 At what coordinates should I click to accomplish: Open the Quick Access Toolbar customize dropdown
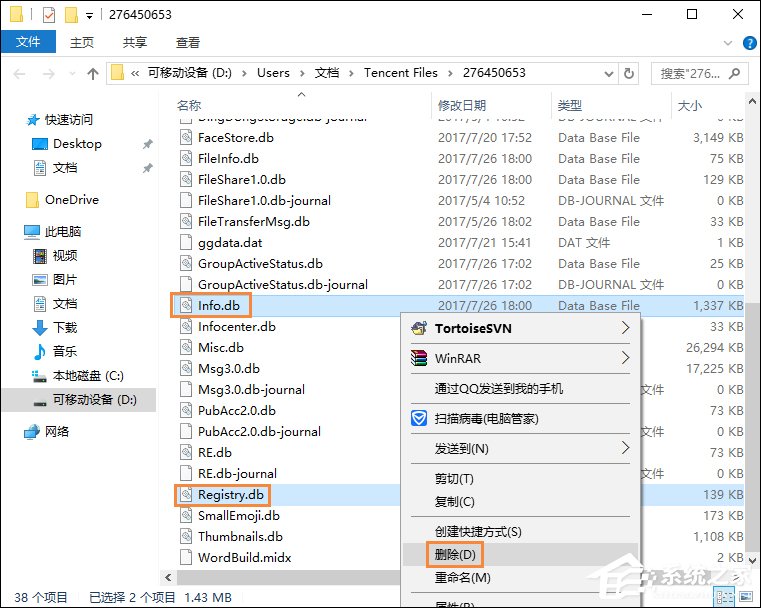[90, 15]
